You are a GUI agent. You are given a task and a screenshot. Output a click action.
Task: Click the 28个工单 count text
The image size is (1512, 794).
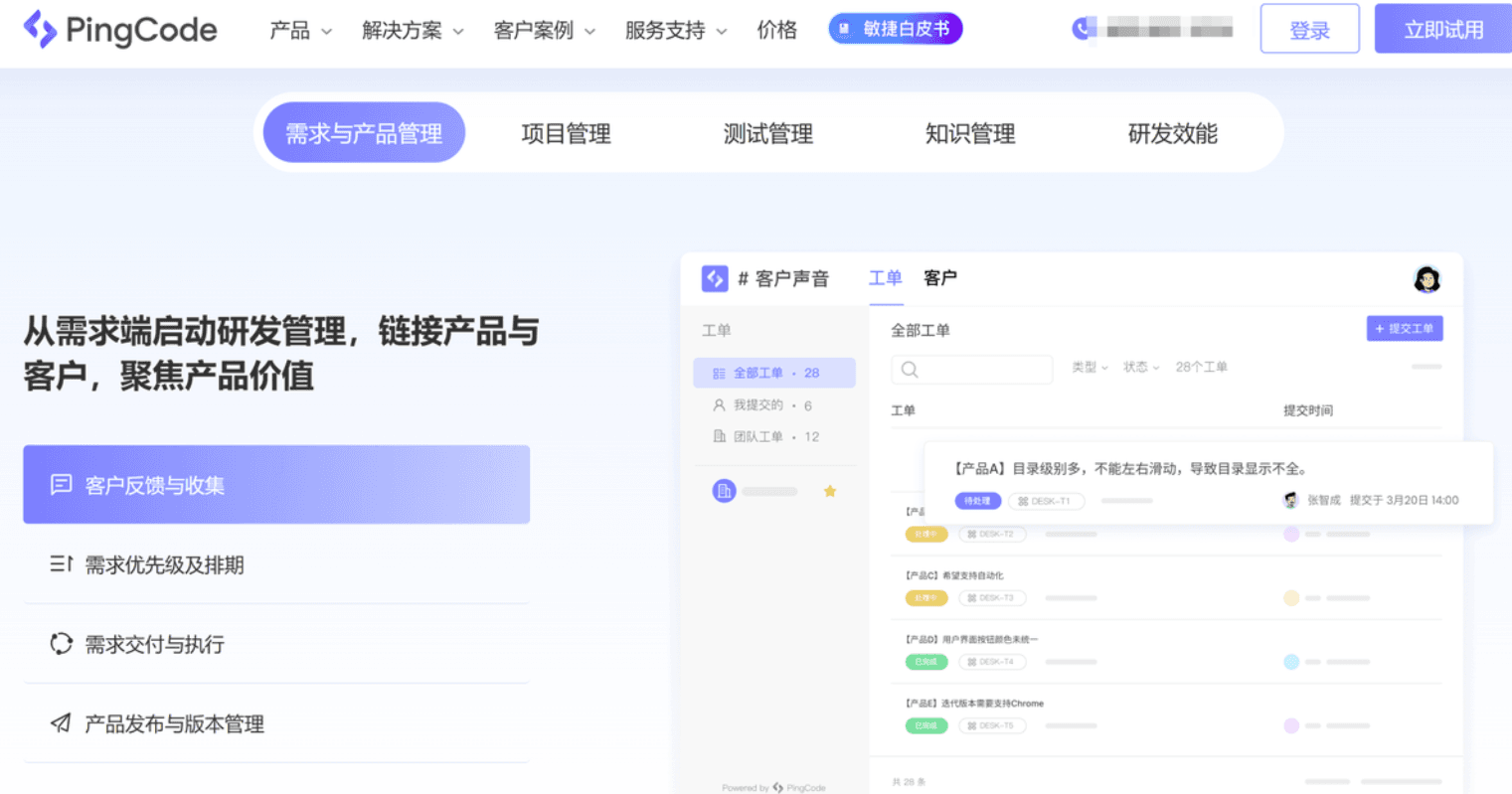1202,368
